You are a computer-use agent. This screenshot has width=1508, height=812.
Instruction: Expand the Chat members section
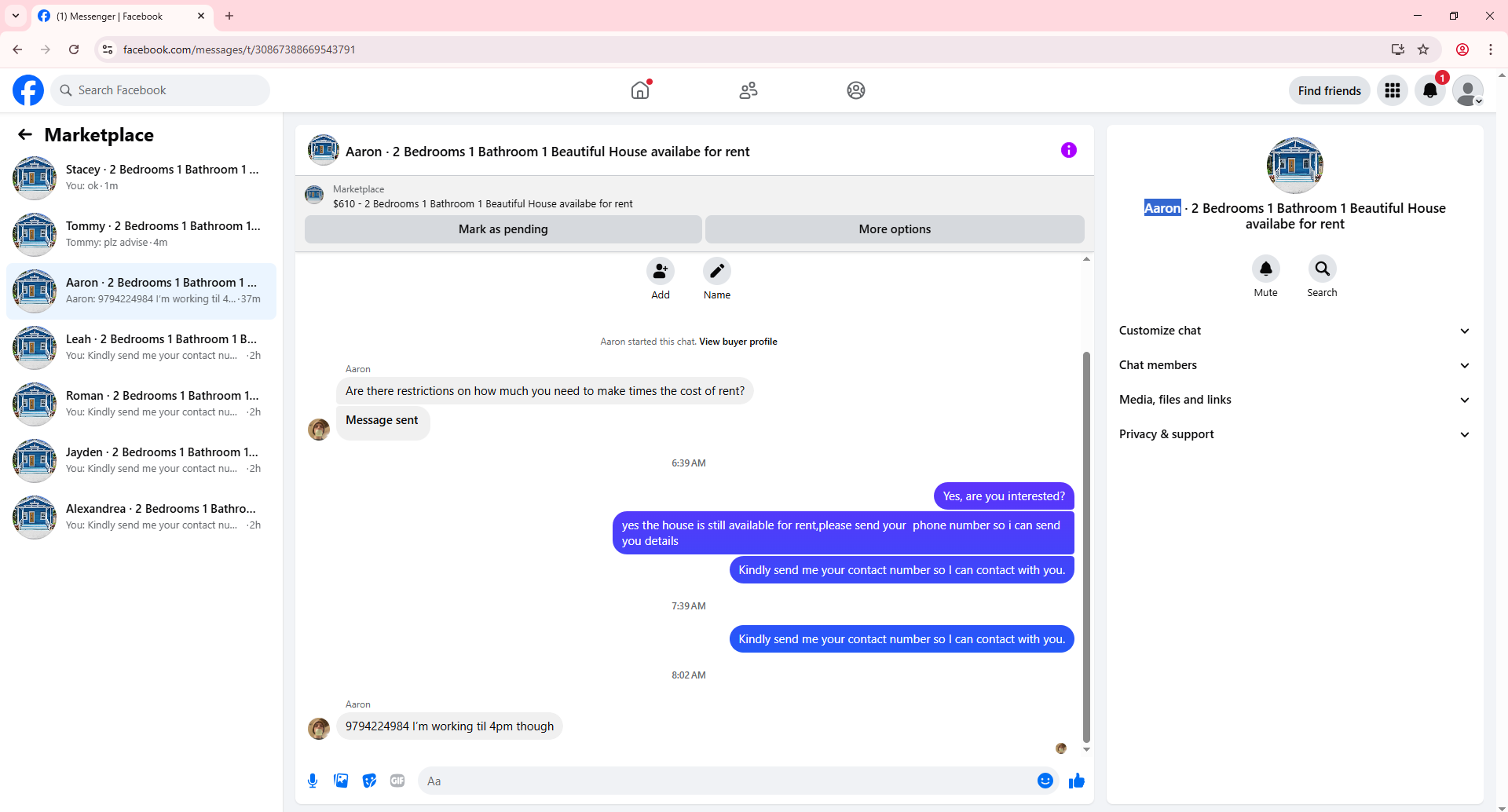pos(1294,365)
